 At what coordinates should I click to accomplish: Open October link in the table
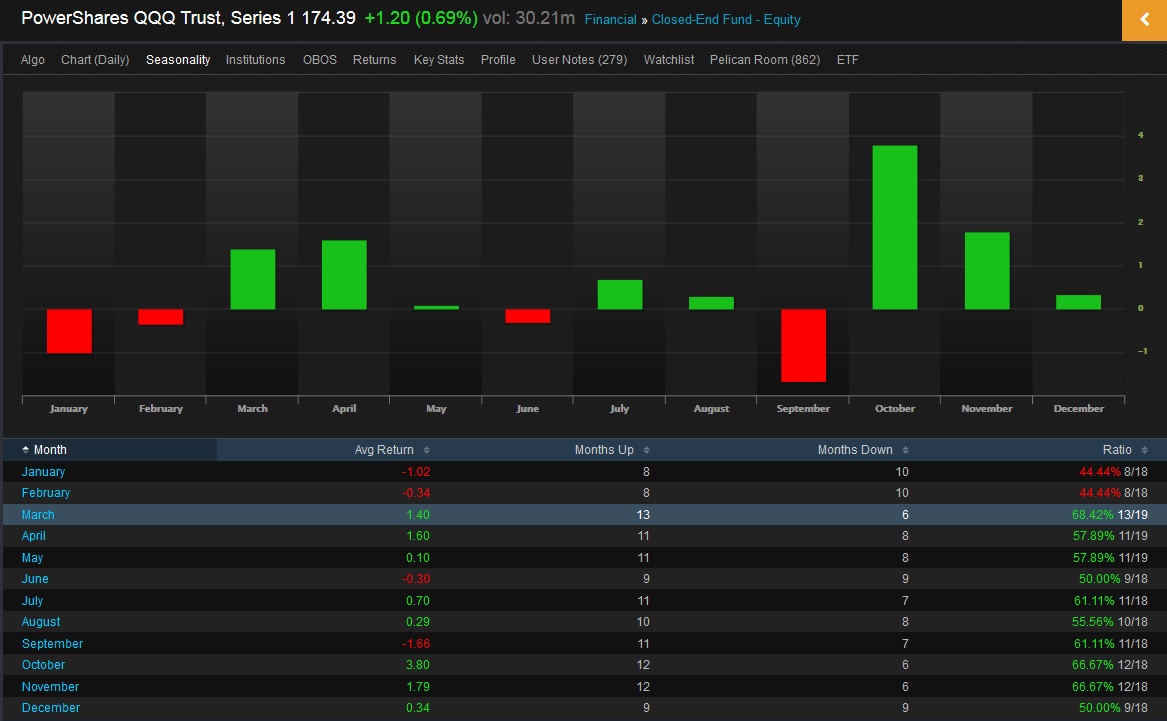coord(43,664)
